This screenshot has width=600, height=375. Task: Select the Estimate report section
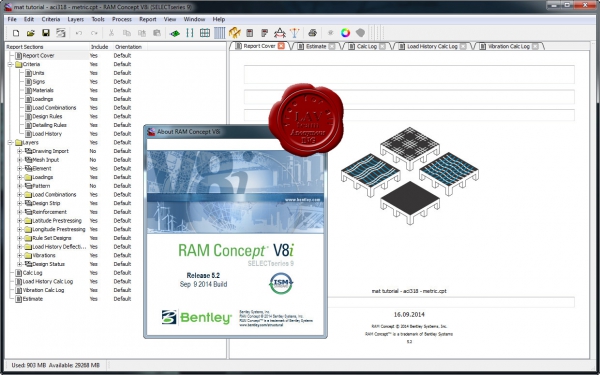tap(33, 299)
